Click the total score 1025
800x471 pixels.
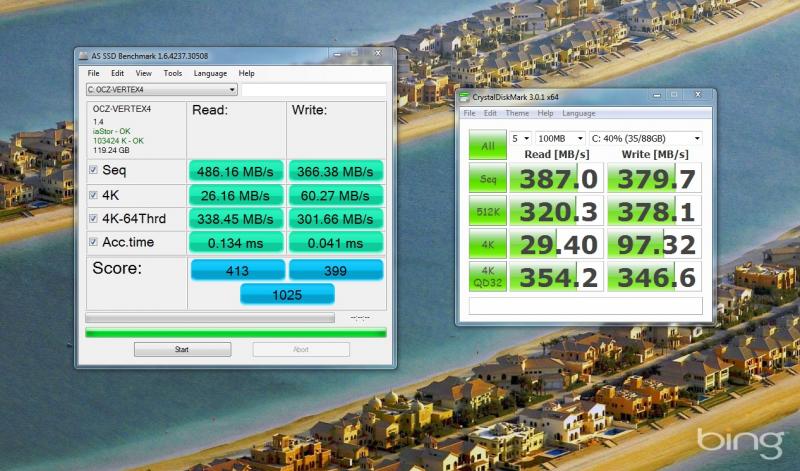coord(287,294)
